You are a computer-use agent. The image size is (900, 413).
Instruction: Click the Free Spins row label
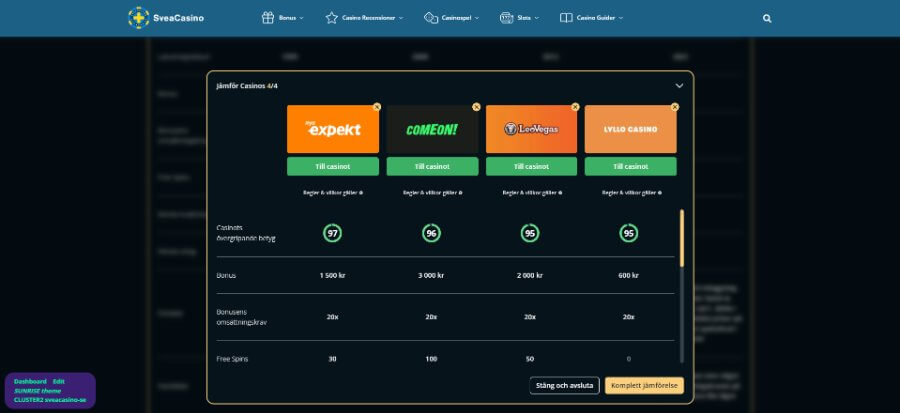pyautogui.click(x=232, y=359)
